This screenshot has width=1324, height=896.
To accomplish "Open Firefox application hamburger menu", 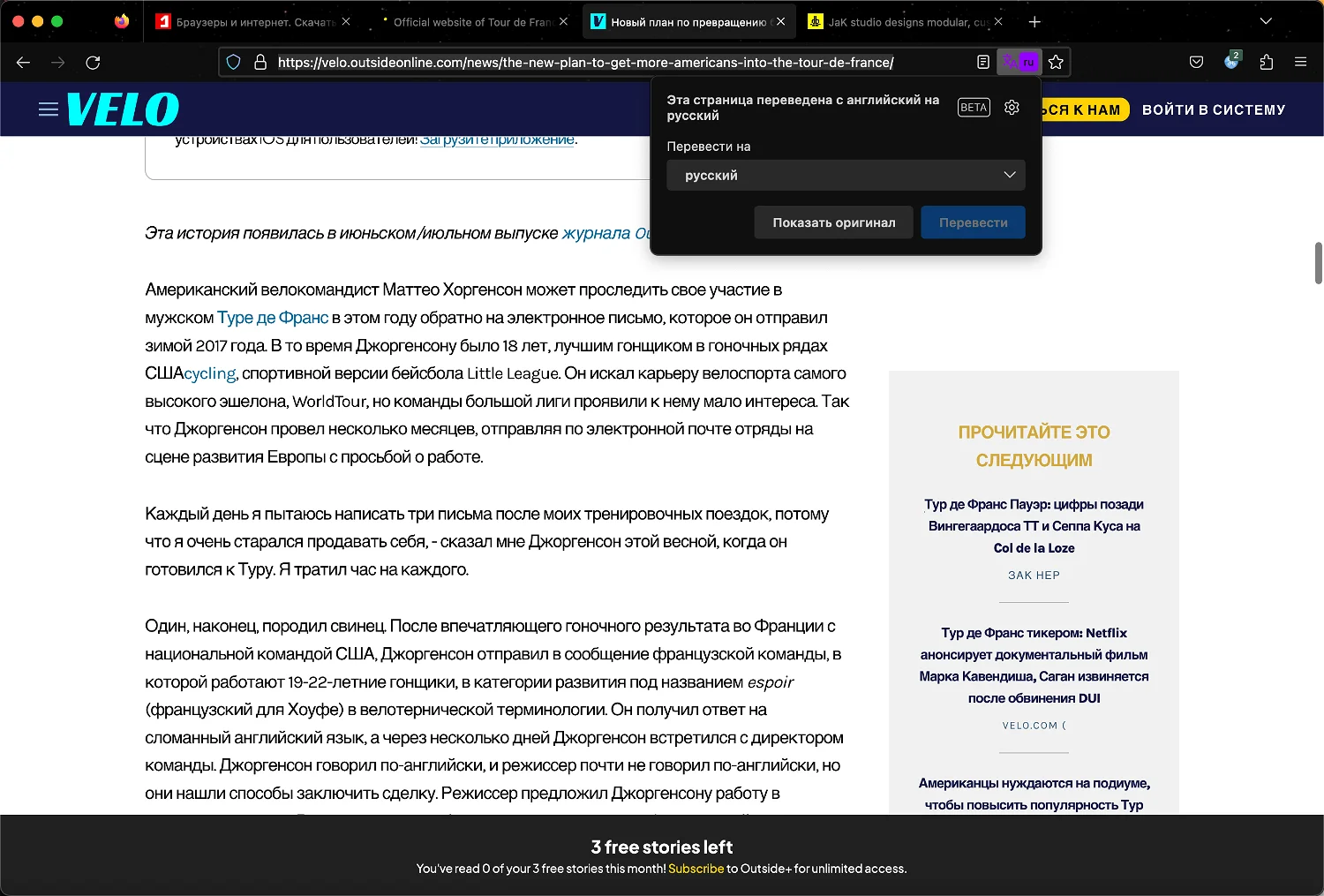I will point(1300,62).
